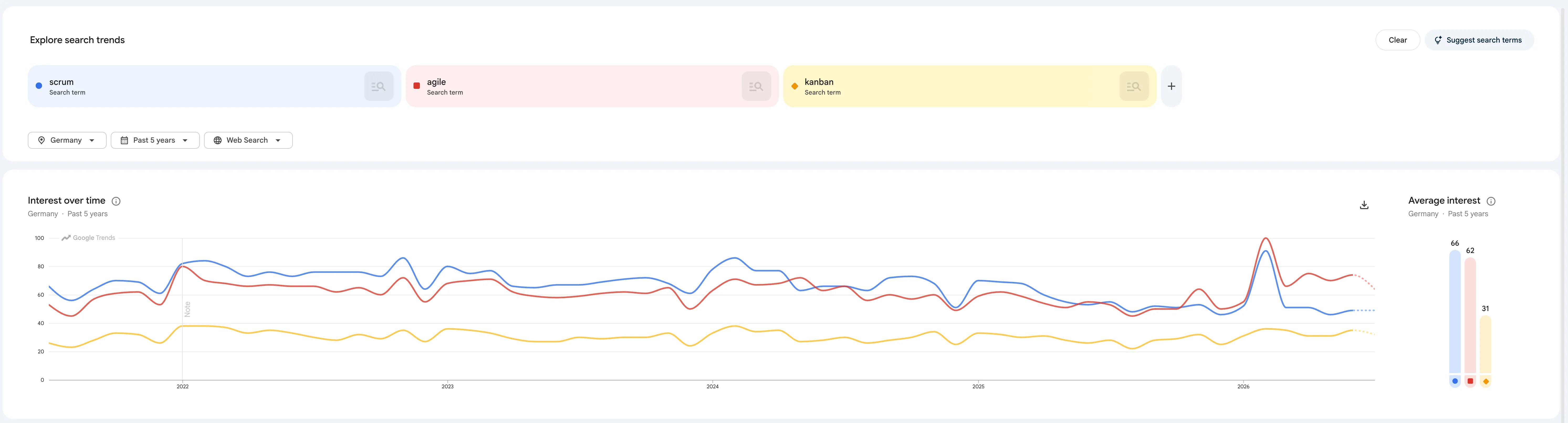
Task: Click the Explore search trends heading
Action: [x=77, y=40]
